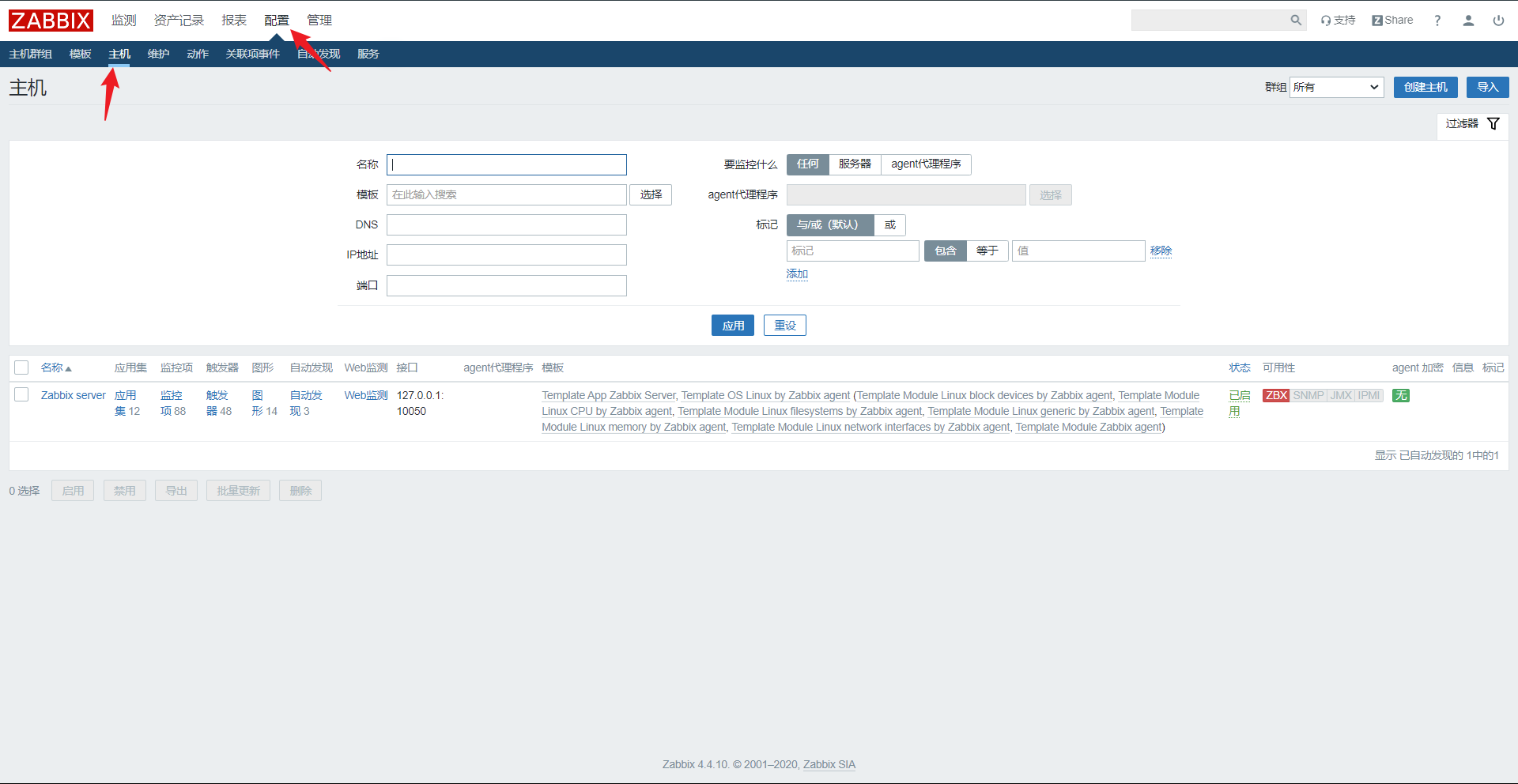Click the 重设 reset button

[785, 326]
